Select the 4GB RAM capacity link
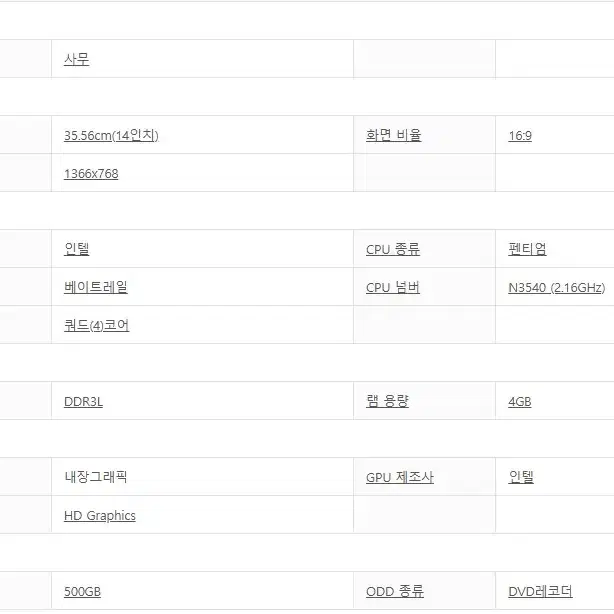This screenshot has height=614, width=614. click(520, 402)
